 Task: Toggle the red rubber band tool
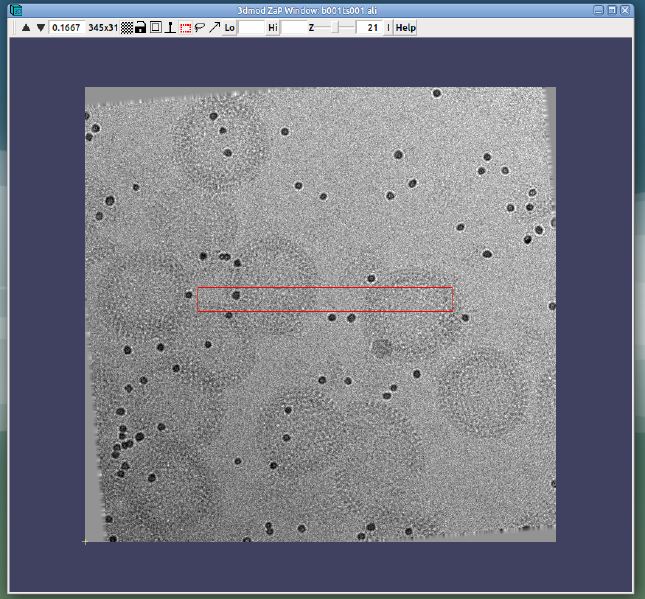click(x=186, y=28)
